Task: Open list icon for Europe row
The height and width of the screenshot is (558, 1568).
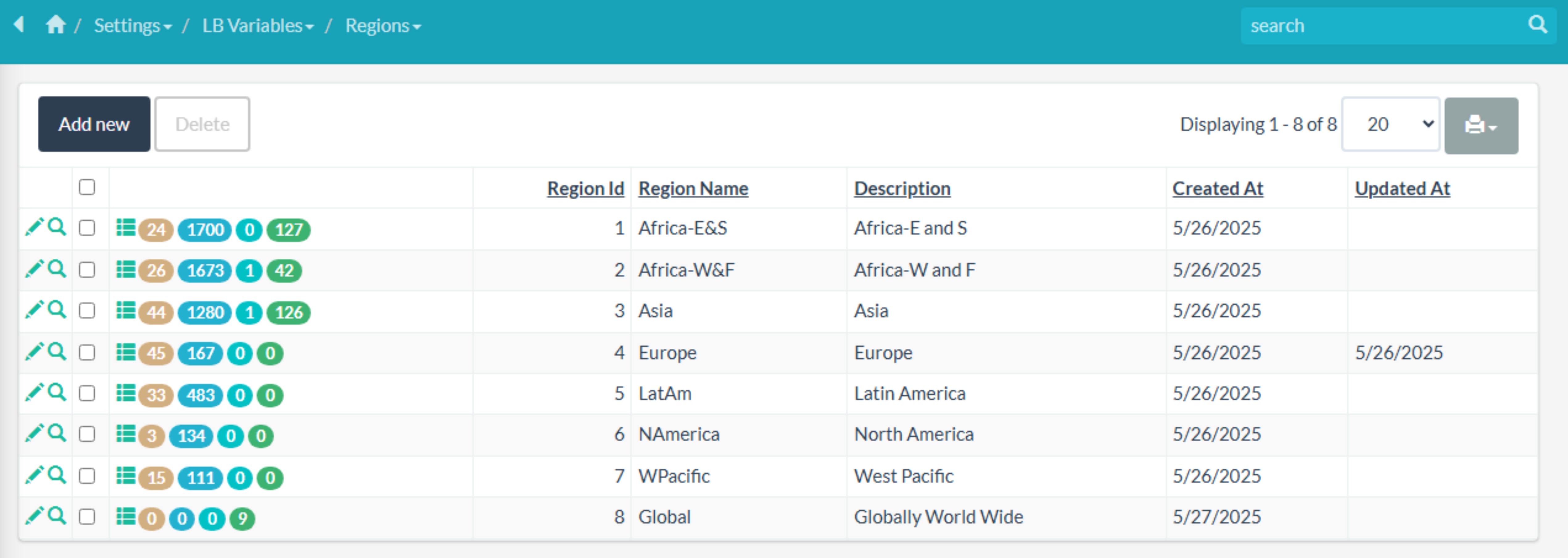Action: pos(126,352)
